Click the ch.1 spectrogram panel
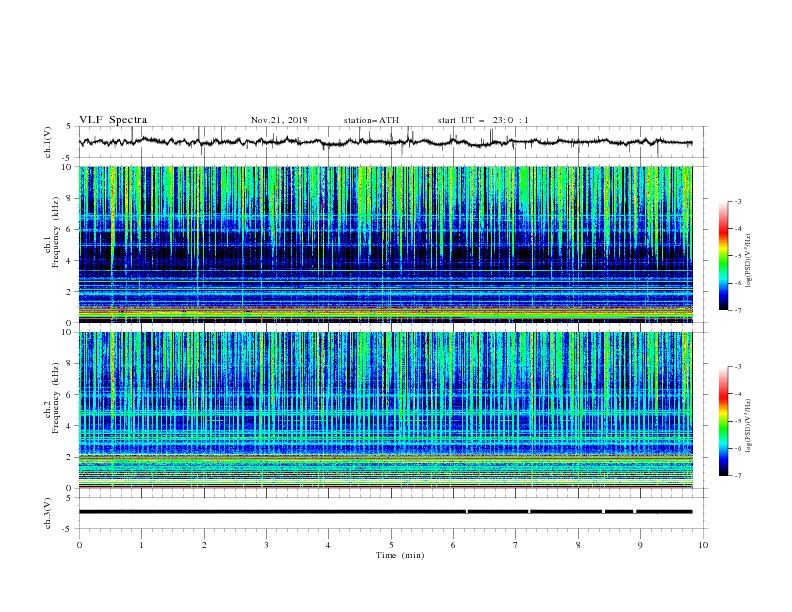 (385, 244)
